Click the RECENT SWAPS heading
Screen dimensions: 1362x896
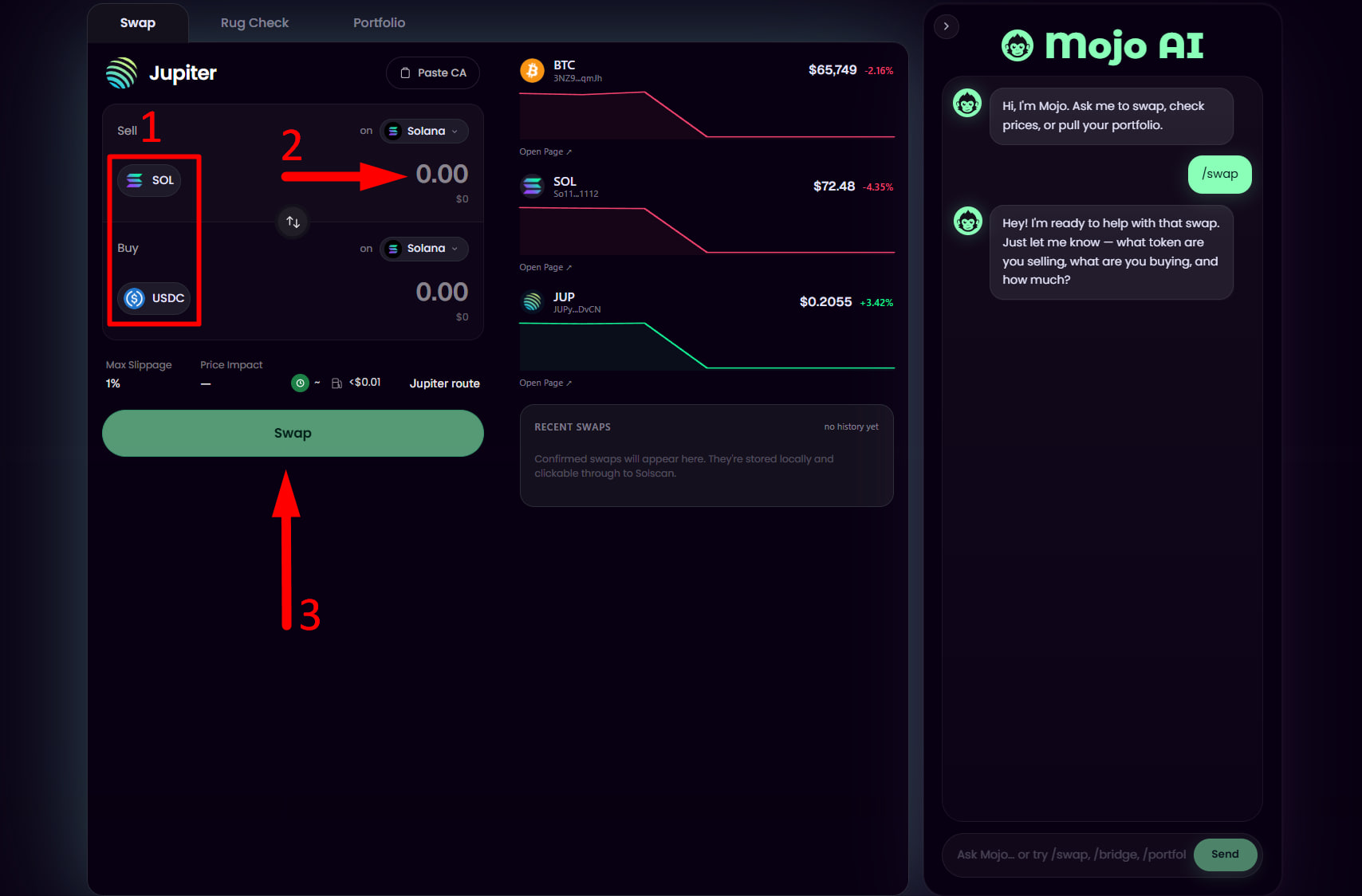tap(573, 427)
